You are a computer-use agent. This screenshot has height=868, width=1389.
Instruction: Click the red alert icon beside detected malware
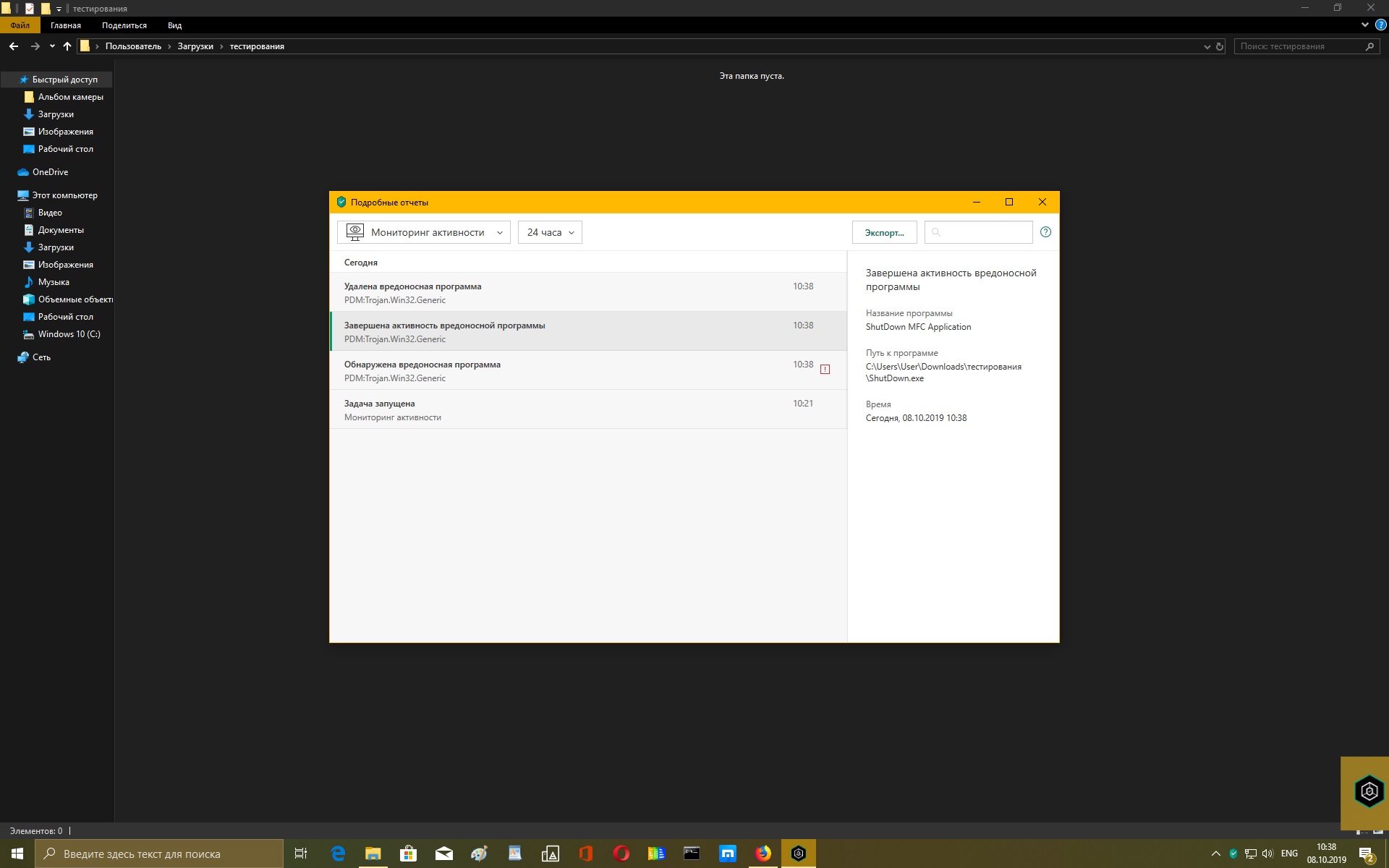coord(825,370)
